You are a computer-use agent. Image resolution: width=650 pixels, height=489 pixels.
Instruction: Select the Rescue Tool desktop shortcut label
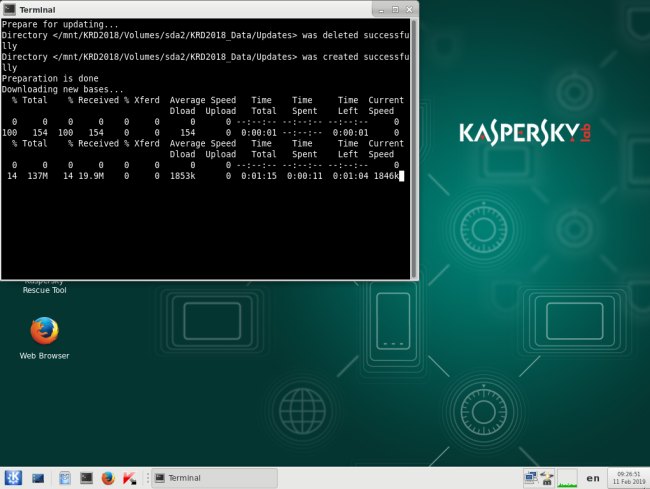click(44, 290)
